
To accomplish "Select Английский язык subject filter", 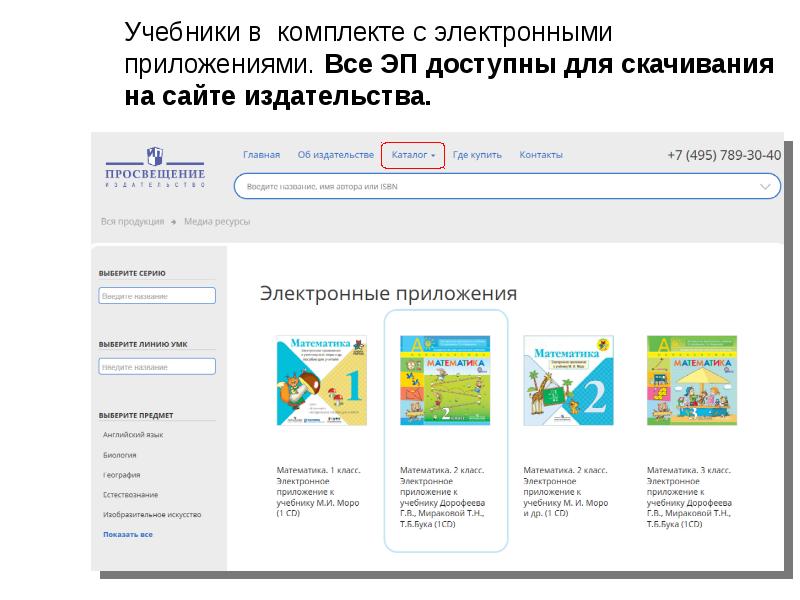I will click(x=133, y=435).
